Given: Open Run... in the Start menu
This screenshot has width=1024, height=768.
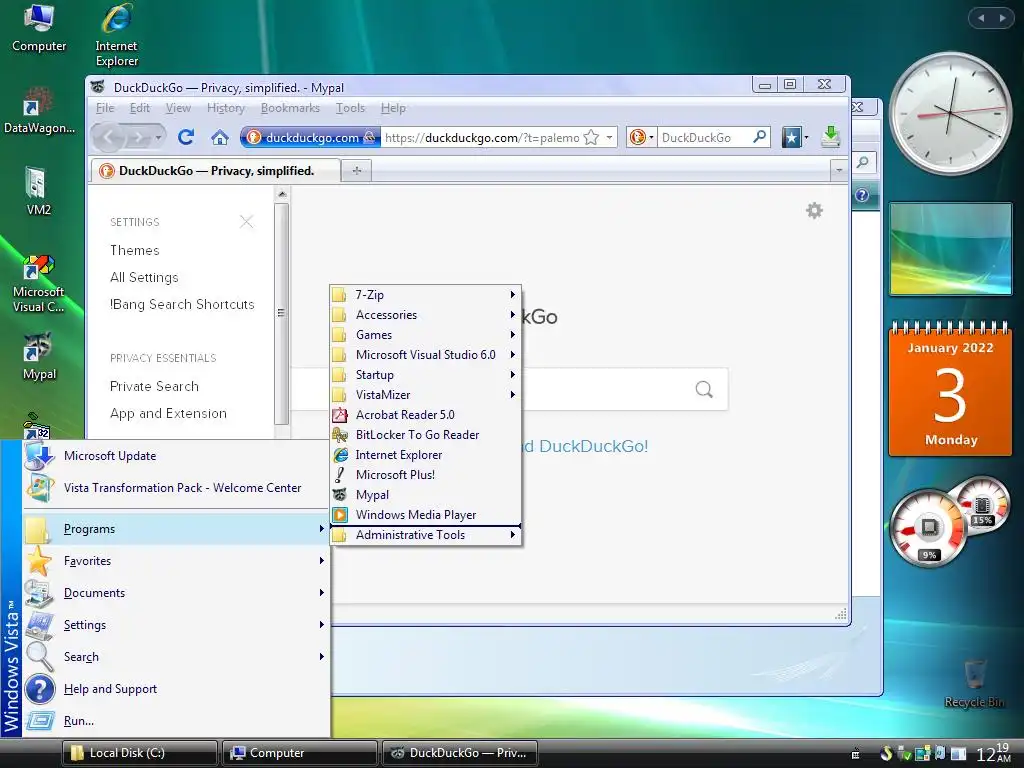Looking at the screenshot, I should (176, 721).
